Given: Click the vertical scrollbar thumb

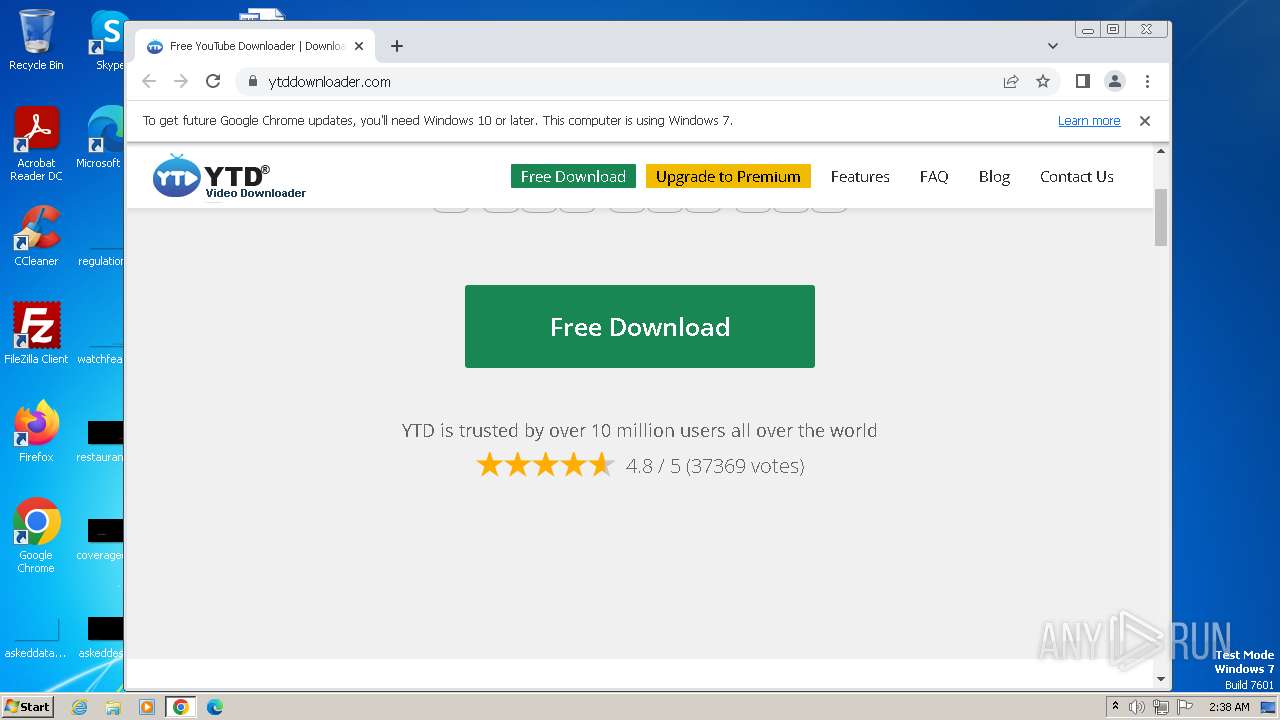Looking at the screenshot, I should pyautogui.click(x=1161, y=217).
